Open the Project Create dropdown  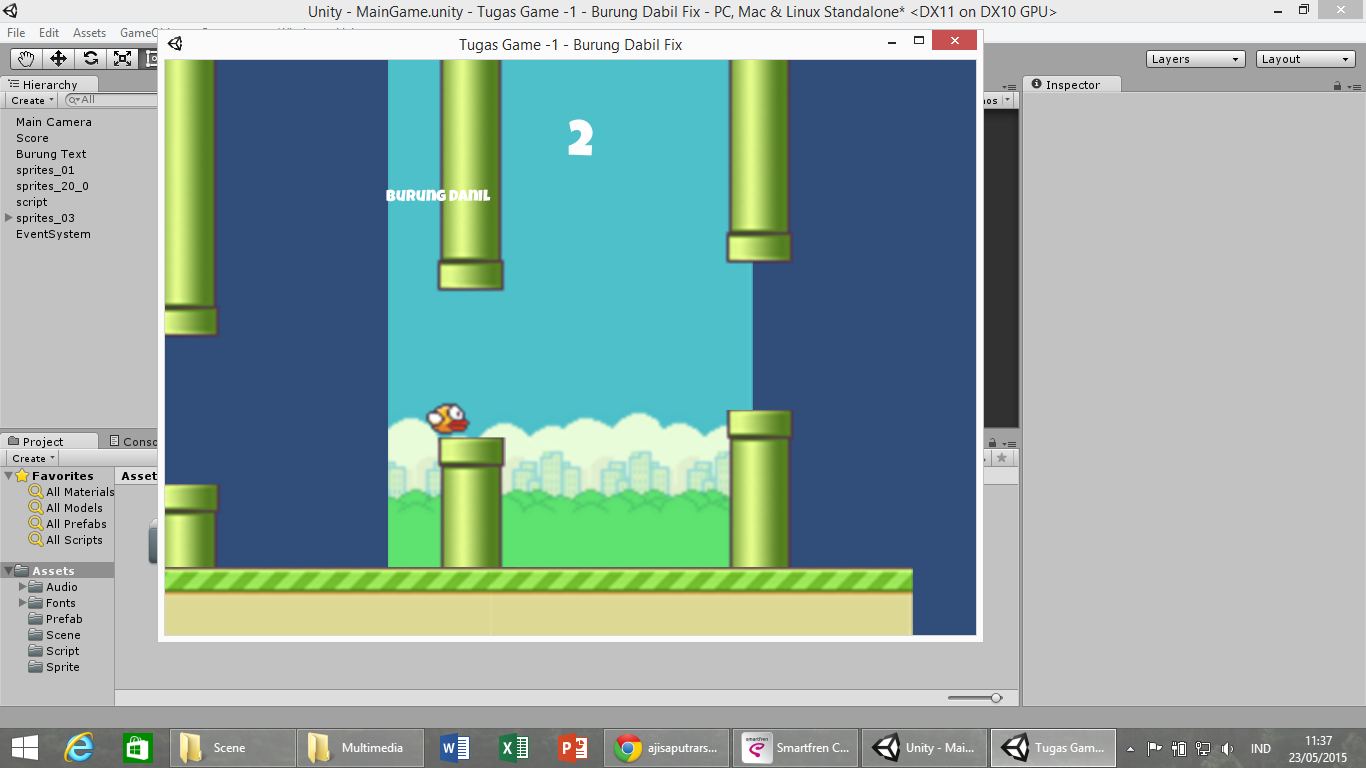[32, 458]
